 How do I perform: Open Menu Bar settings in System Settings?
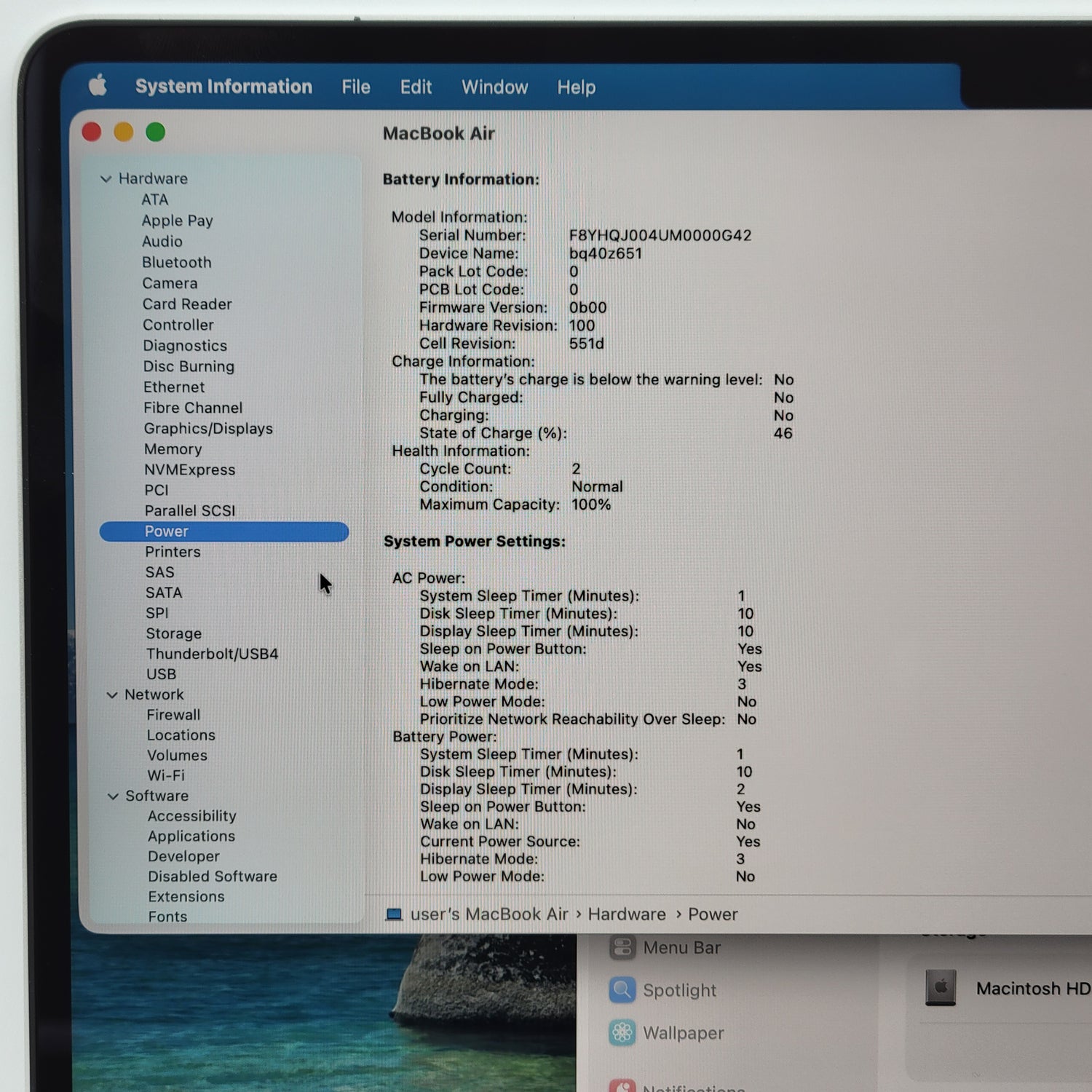tap(682, 948)
